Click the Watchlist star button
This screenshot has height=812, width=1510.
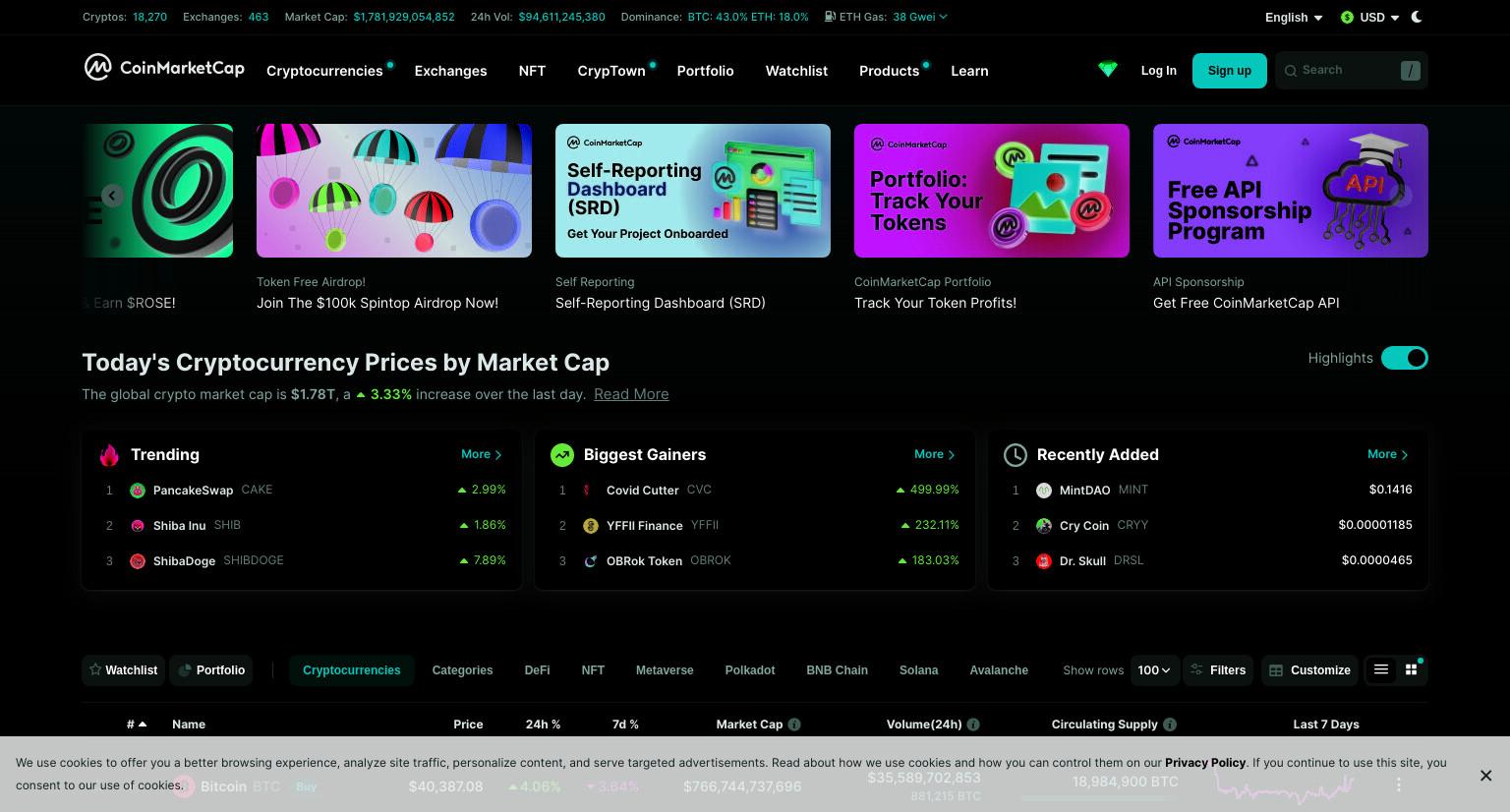(x=124, y=669)
